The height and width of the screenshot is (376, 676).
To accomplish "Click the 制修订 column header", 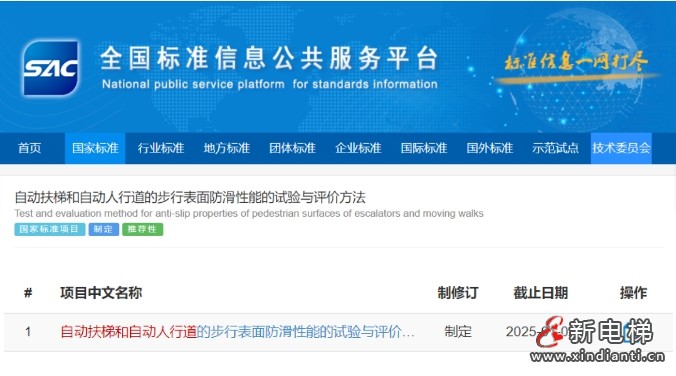I will tap(458, 293).
